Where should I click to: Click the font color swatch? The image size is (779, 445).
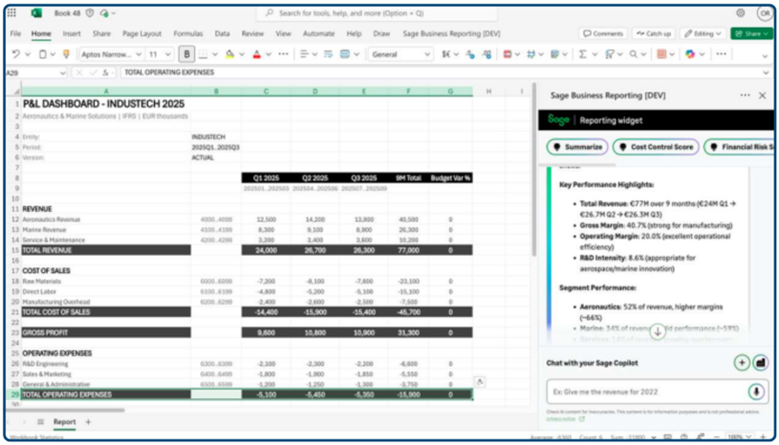pyautogui.click(x=256, y=54)
